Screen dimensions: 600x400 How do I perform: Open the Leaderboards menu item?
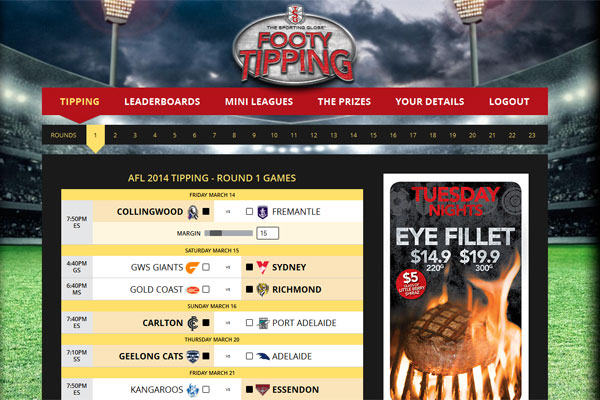click(162, 102)
